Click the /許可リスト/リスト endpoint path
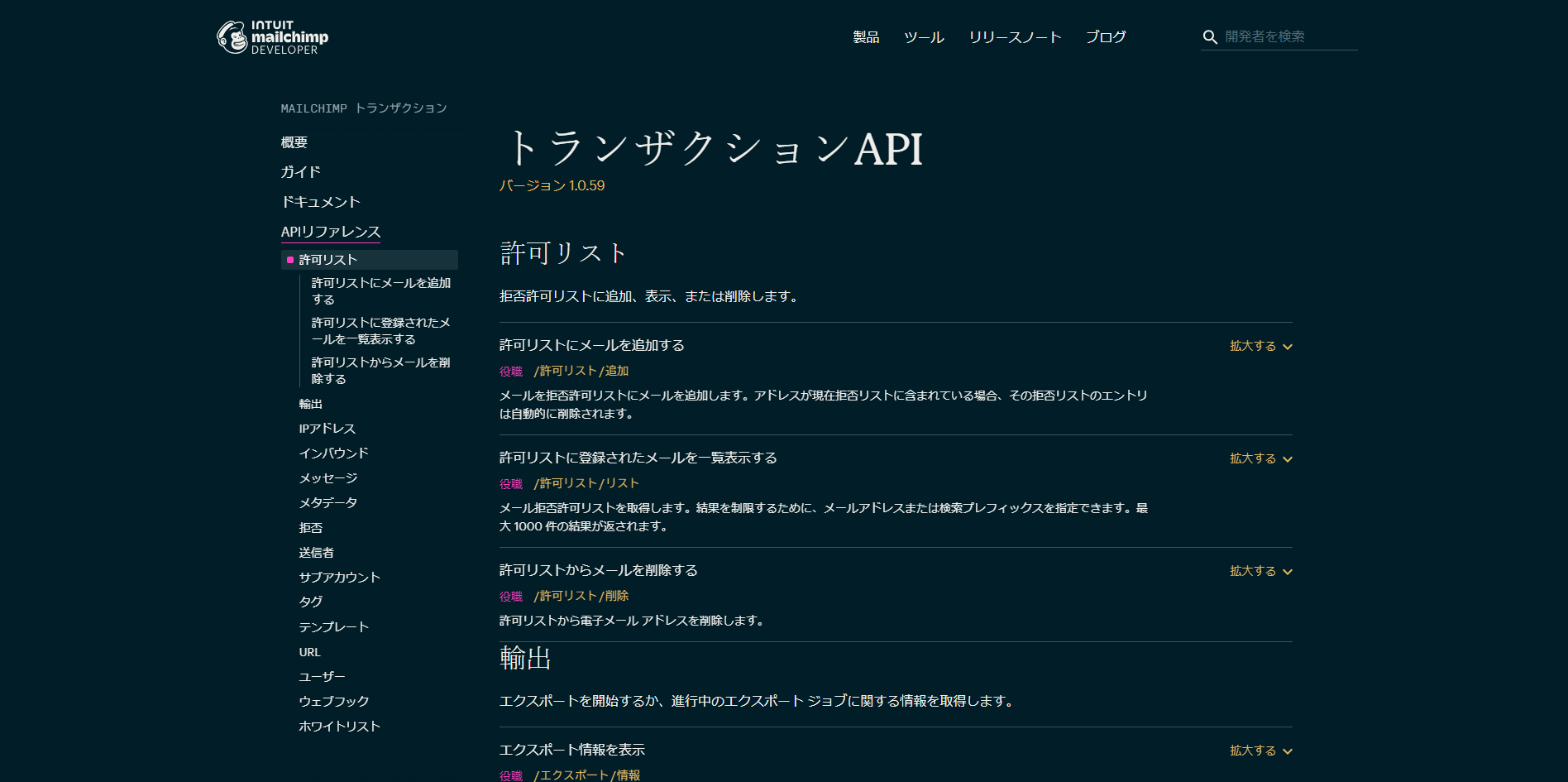Screen dimensions: 1568x782 point(586,483)
